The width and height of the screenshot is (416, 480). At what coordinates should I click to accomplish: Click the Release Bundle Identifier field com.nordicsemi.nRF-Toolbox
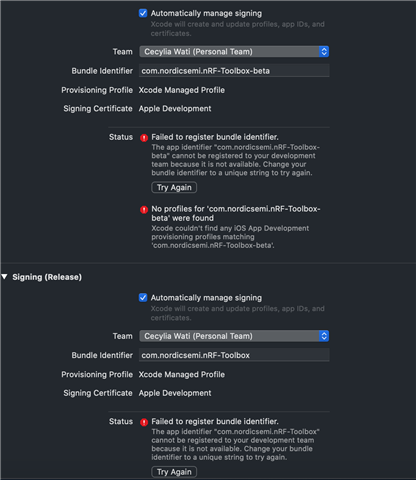click(x=234, y=355)
